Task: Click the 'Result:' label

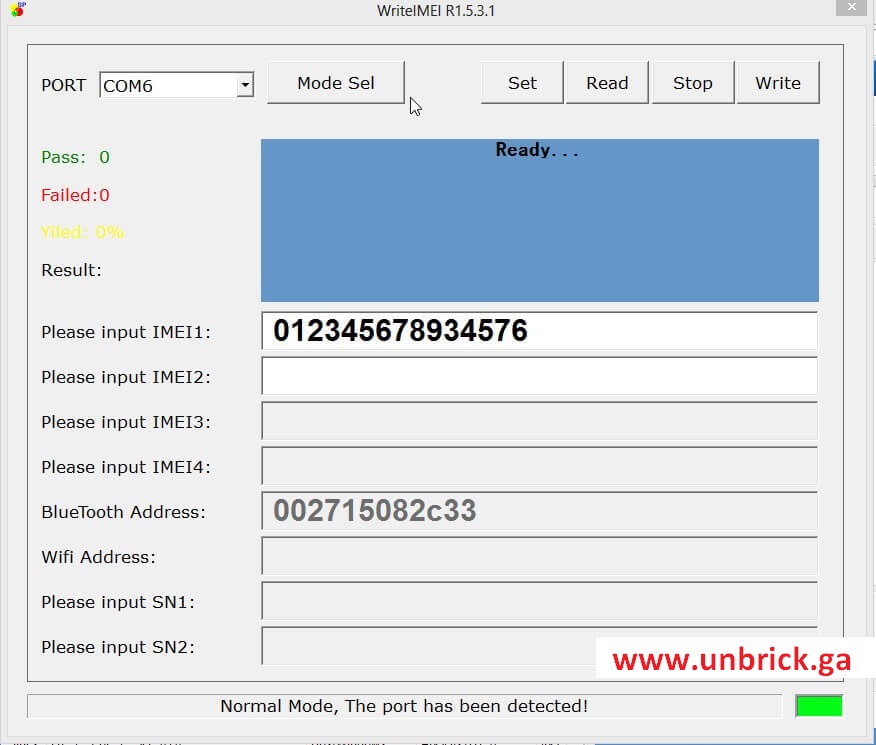Action: (x=72, y=270)
